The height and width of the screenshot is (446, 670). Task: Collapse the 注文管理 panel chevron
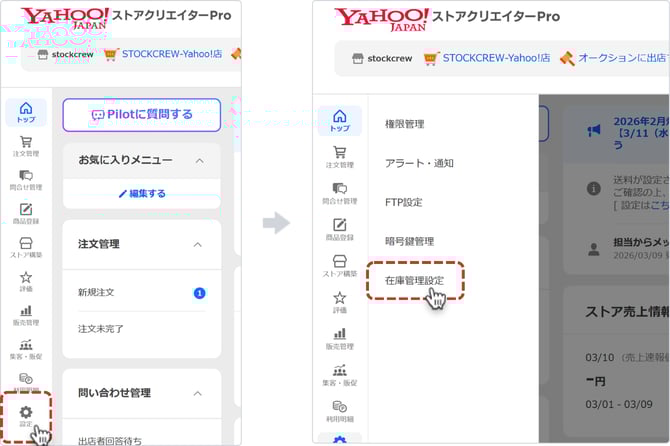click(x=198, y=244)
